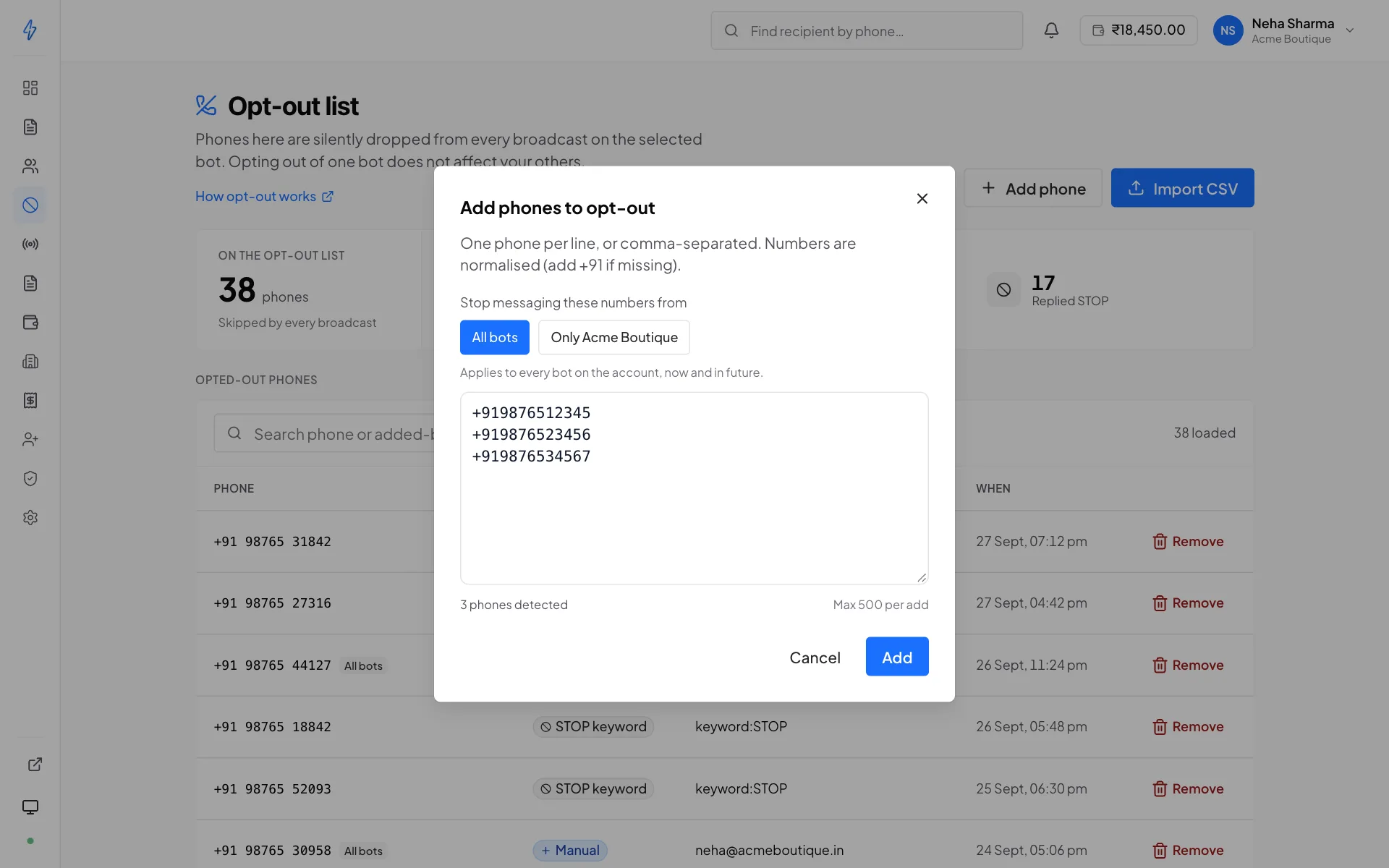Click the textarea resize handle

(x=922, y=577)
